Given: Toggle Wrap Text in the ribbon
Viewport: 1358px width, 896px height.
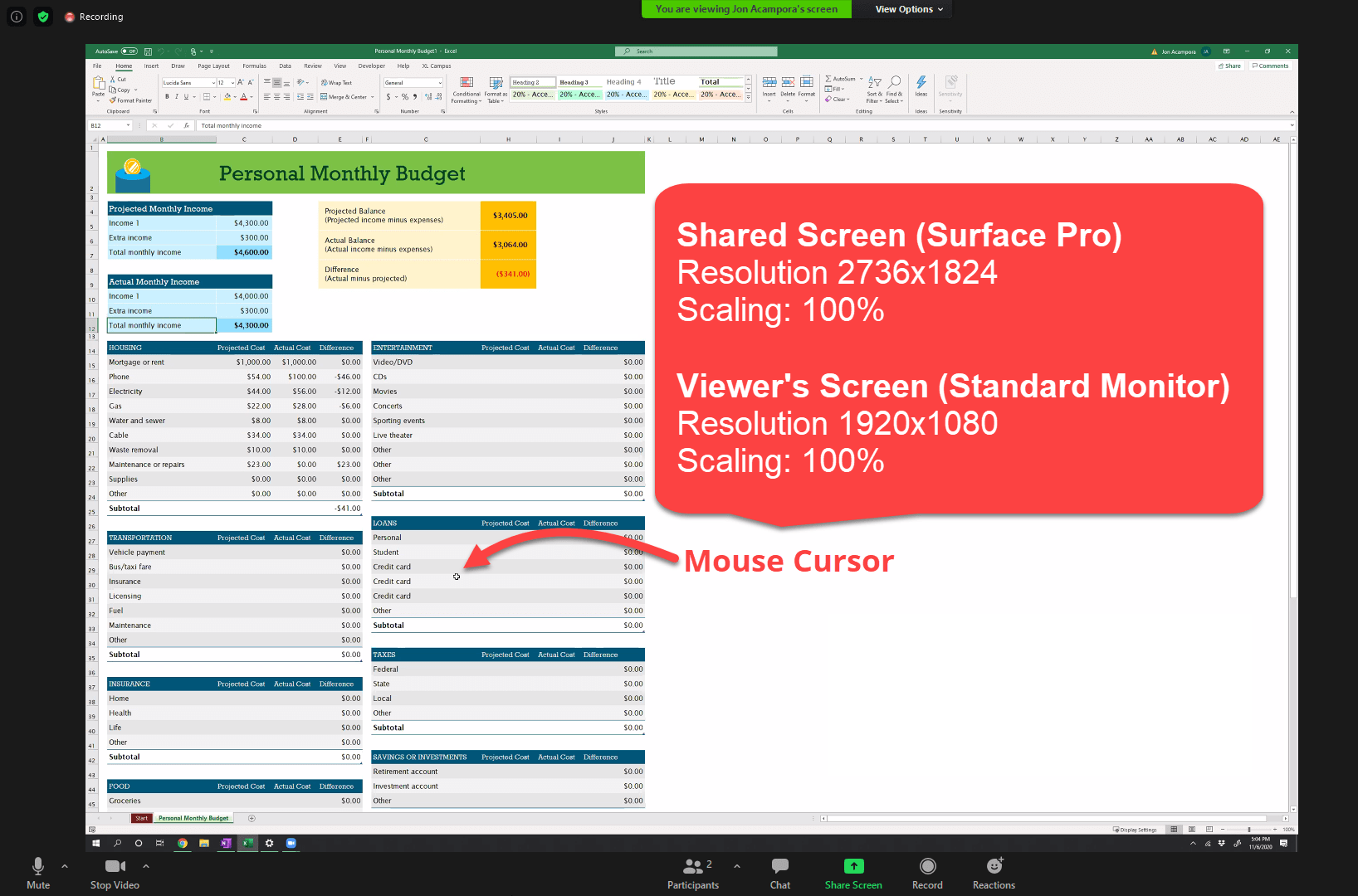Looking at the screenshot, I should [336, 83].
